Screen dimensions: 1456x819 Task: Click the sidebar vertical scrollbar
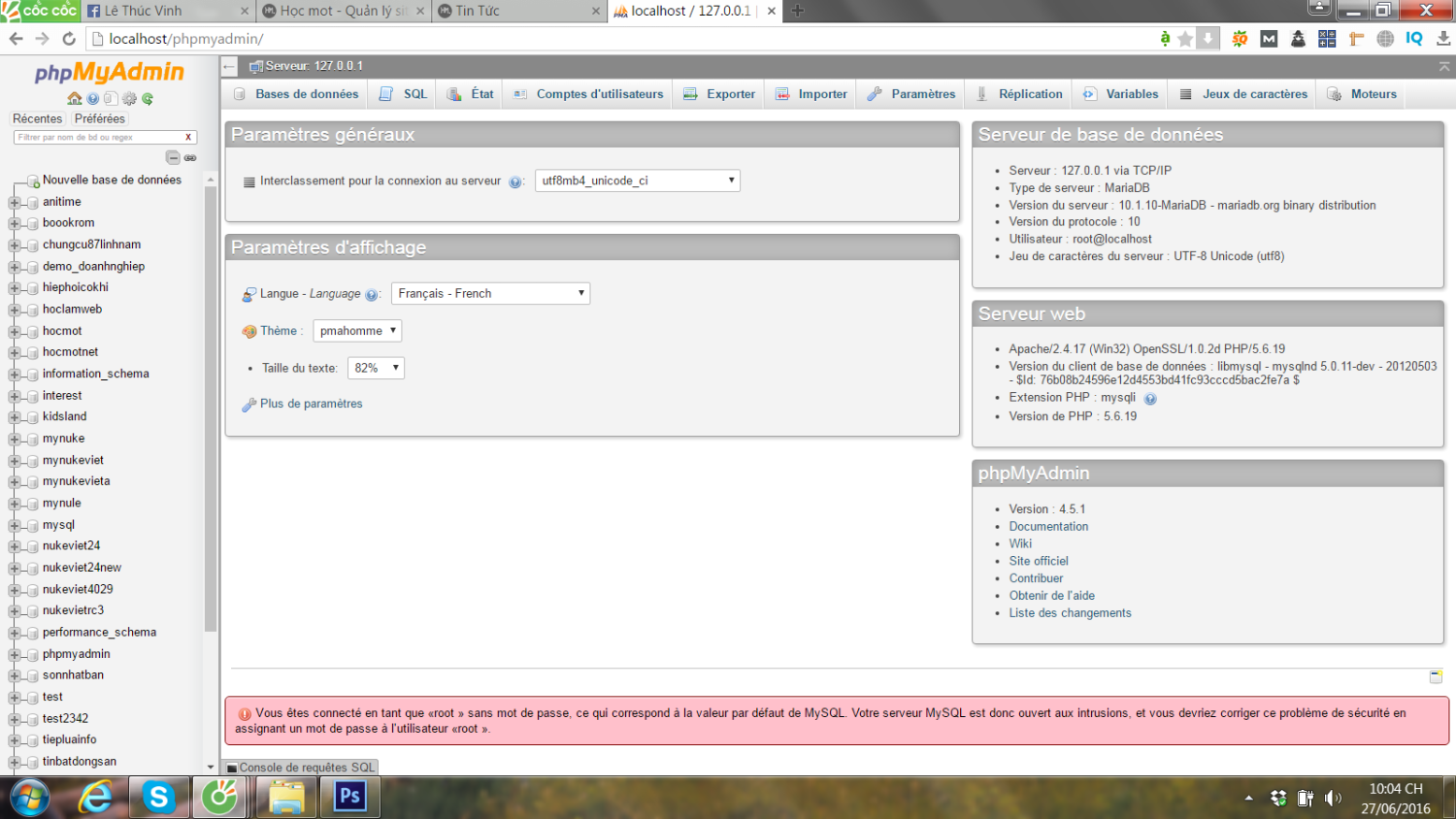[211, 408]
